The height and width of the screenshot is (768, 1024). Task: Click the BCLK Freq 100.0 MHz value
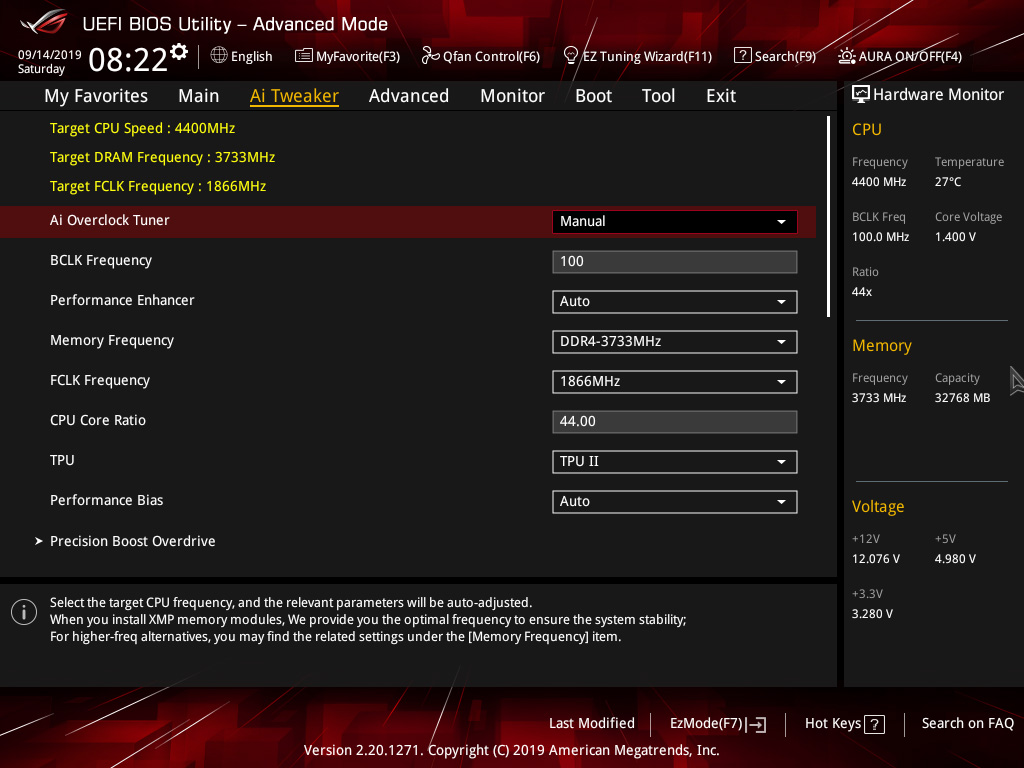coord(880,237)
